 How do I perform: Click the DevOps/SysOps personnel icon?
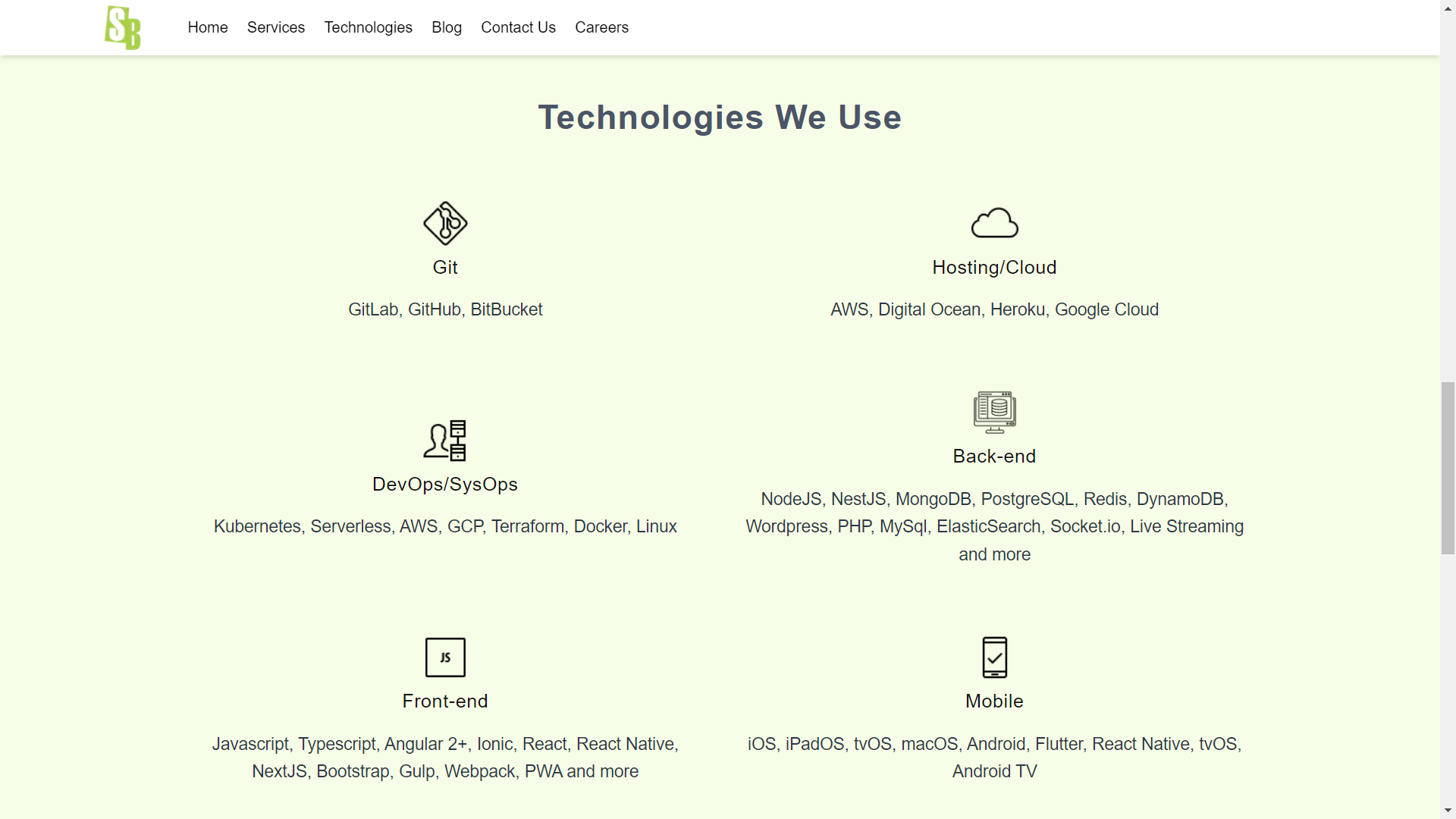tap(445, 440)
